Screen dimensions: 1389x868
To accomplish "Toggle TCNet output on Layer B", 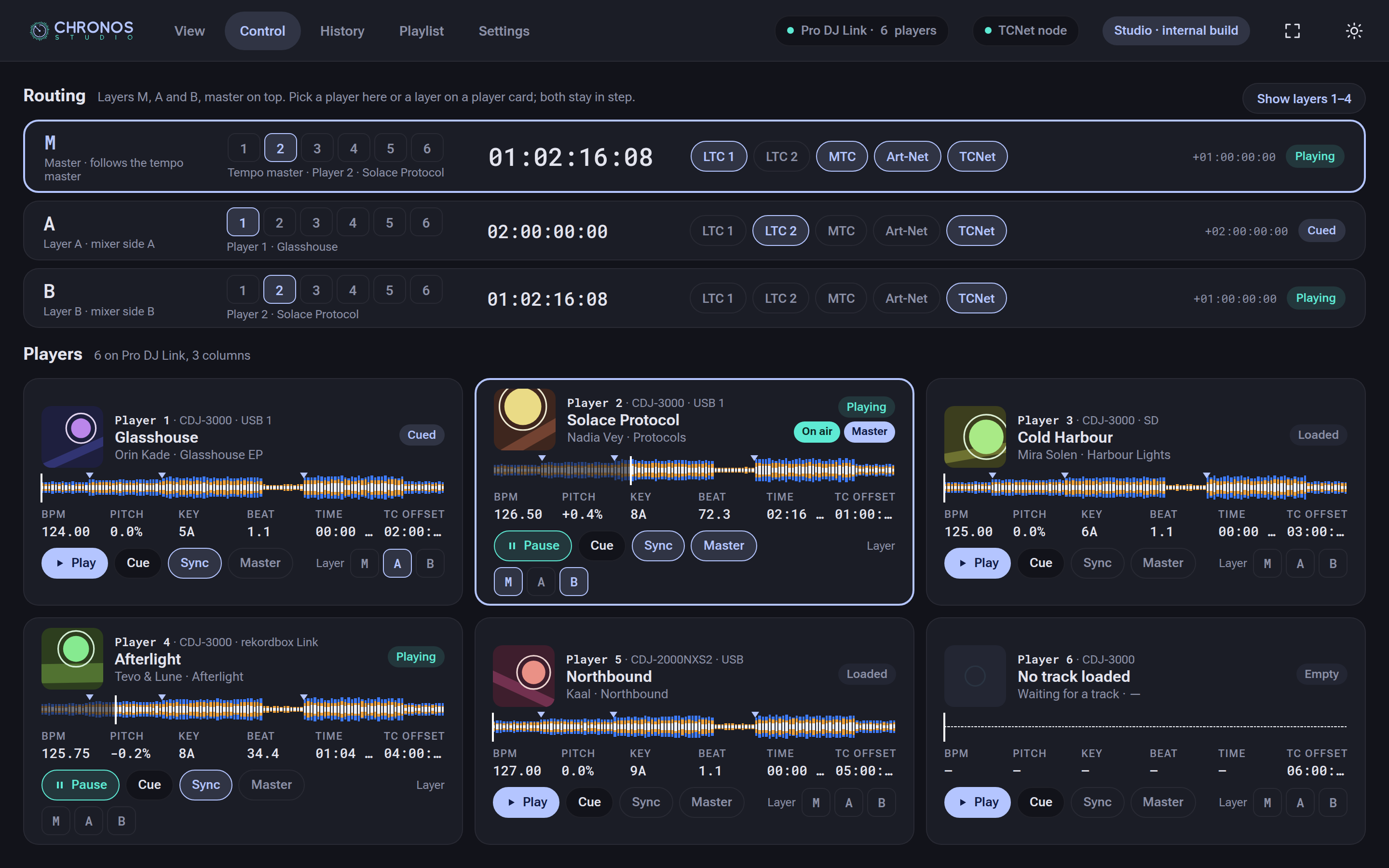I will (976, 298).
